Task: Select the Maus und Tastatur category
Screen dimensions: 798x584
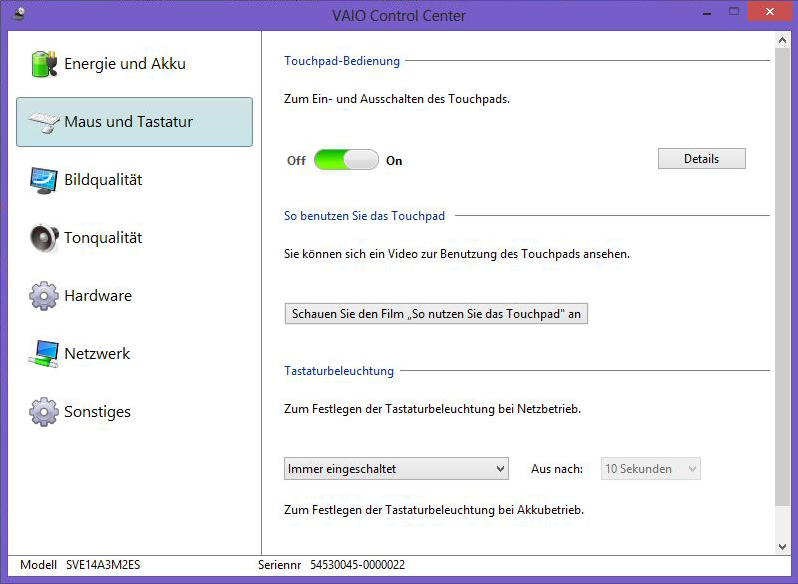Action: click(x=134, y=122)
